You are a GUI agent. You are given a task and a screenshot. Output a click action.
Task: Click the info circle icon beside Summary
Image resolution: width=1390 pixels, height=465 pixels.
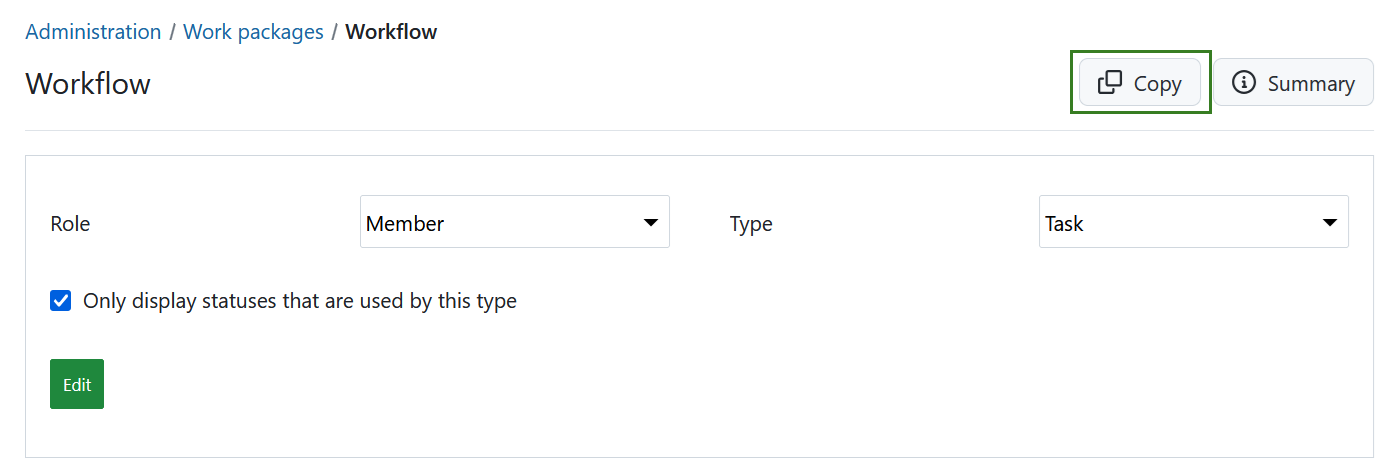[x=1244, y=83]
